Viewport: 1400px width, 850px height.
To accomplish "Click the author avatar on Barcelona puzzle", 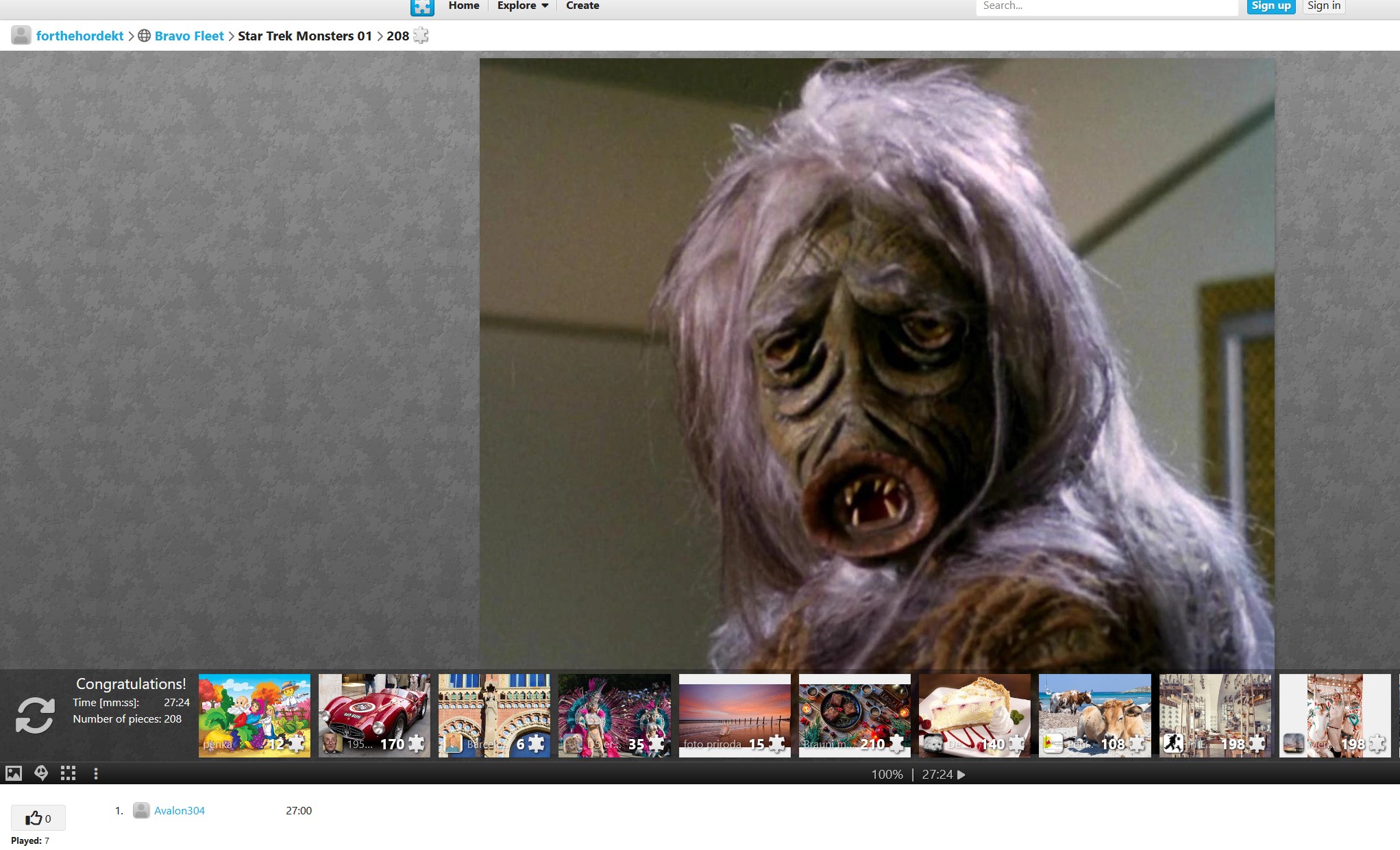I will tap(453, 743).
